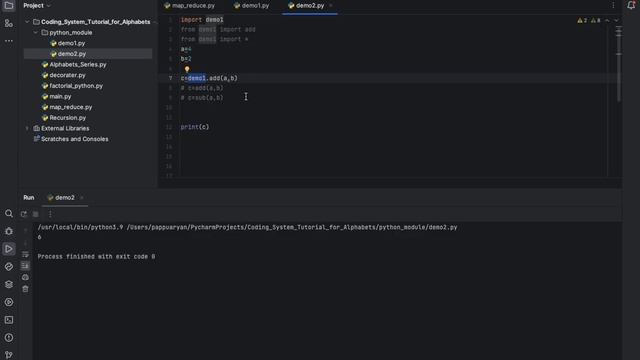Image resolution: width=640 pixels, height=360 pixels.
Task: Open editor tabs more options menu
Action: pos(613,5)
